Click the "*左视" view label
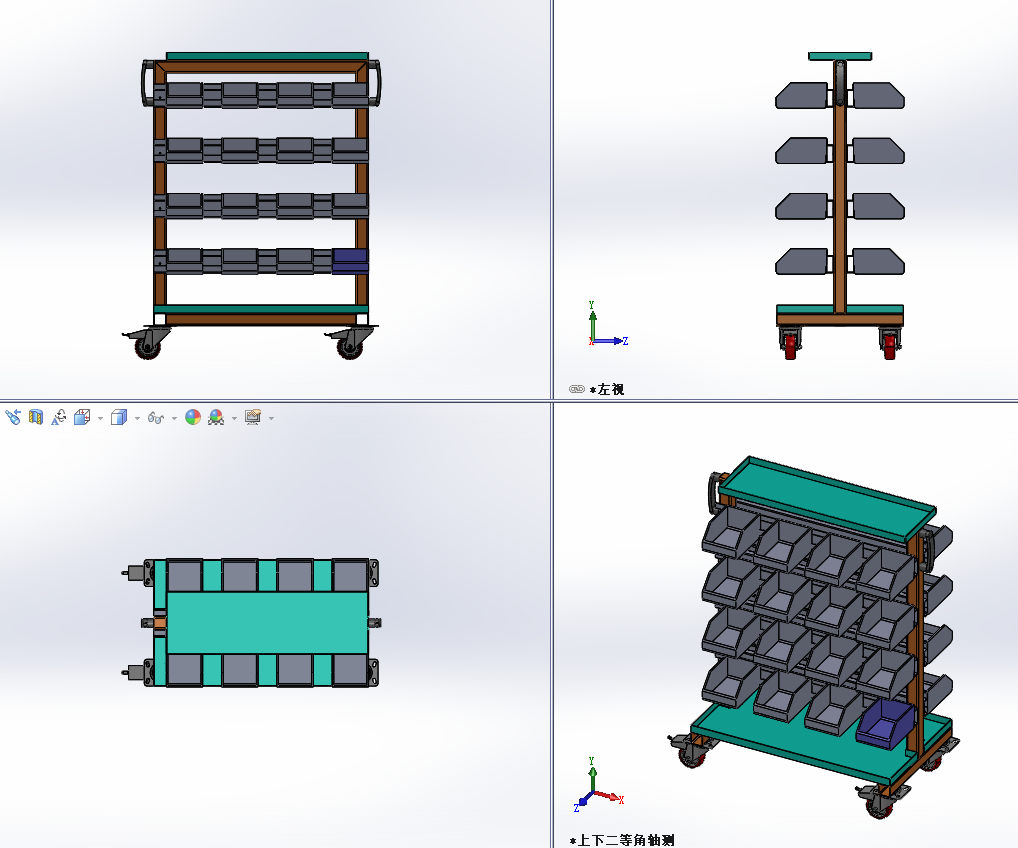 [x=607, y=389]
